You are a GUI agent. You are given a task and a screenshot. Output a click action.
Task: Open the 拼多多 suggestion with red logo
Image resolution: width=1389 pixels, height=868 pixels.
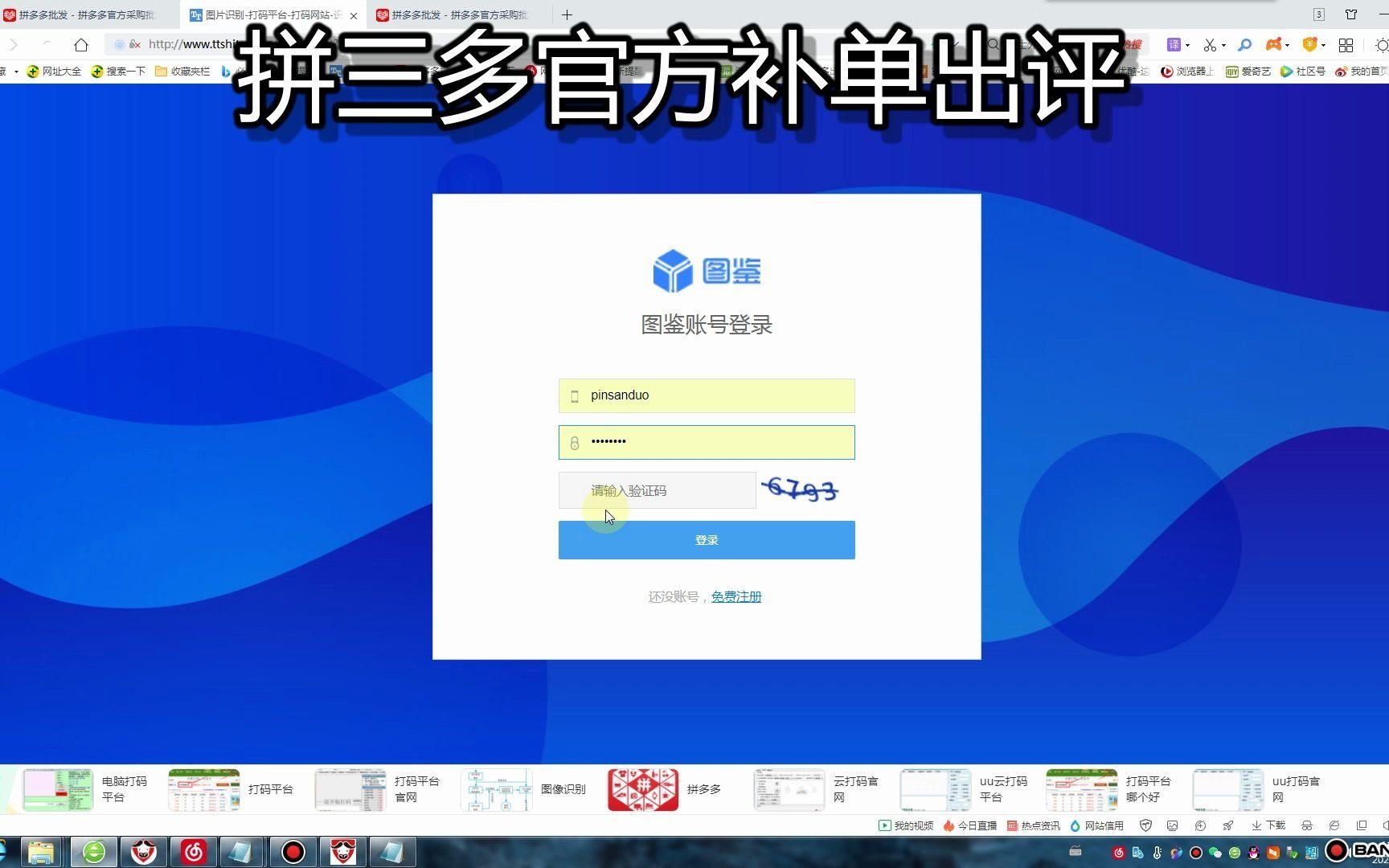pyautogui.click(x=665, y=789)
